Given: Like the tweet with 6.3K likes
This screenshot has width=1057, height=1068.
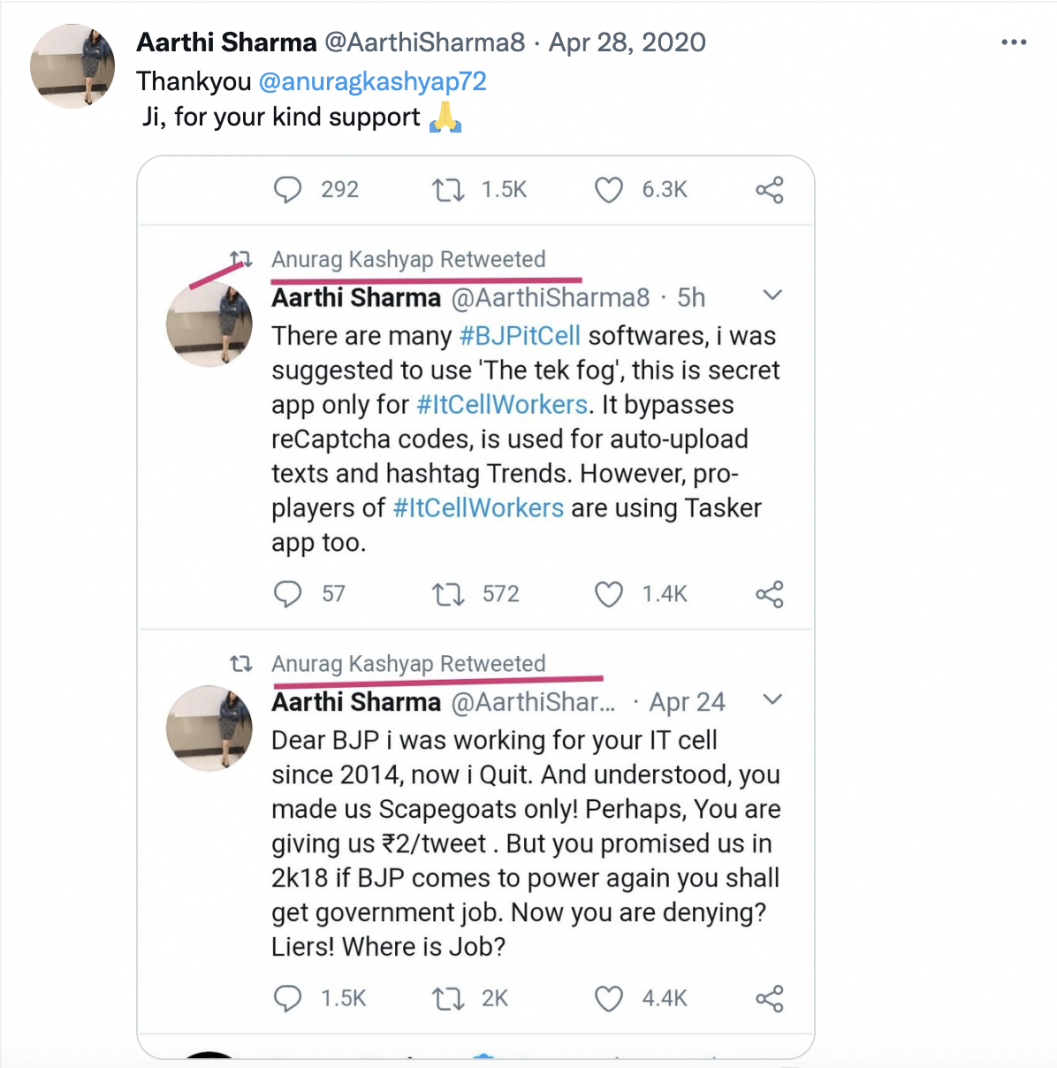Looking at the screenshot, I should pyautogui.click(x=608, y=189).
